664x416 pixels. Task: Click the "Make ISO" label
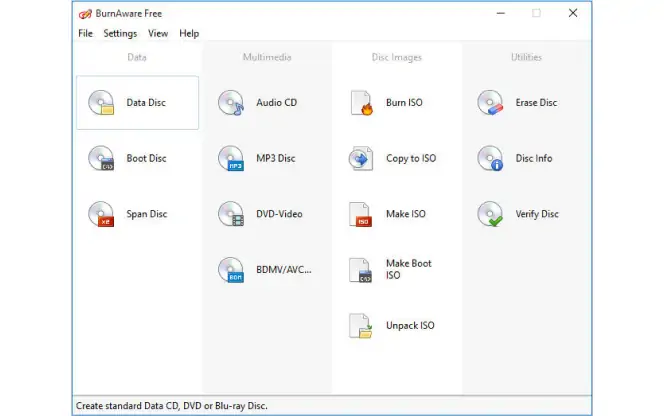(x=406, y=214)
